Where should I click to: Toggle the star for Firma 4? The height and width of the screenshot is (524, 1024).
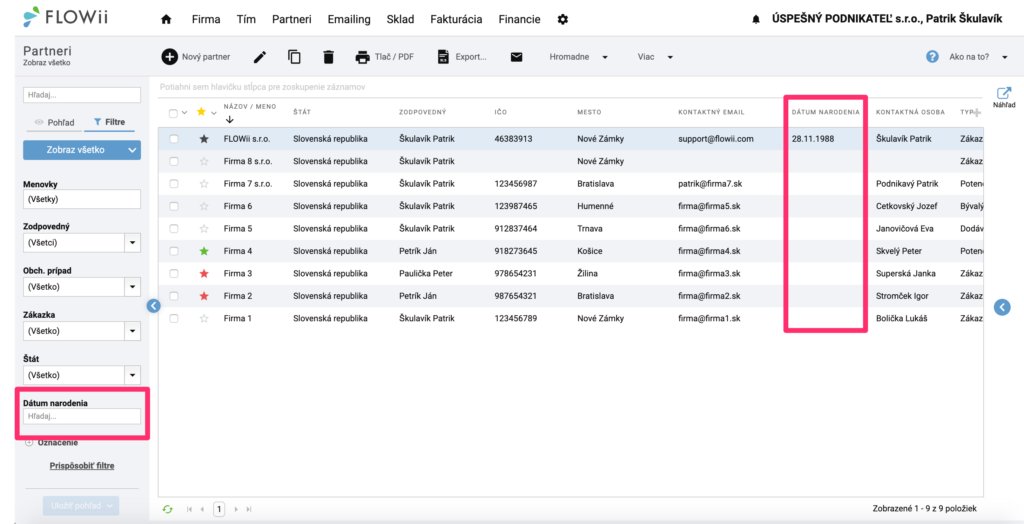pos(204,251)
